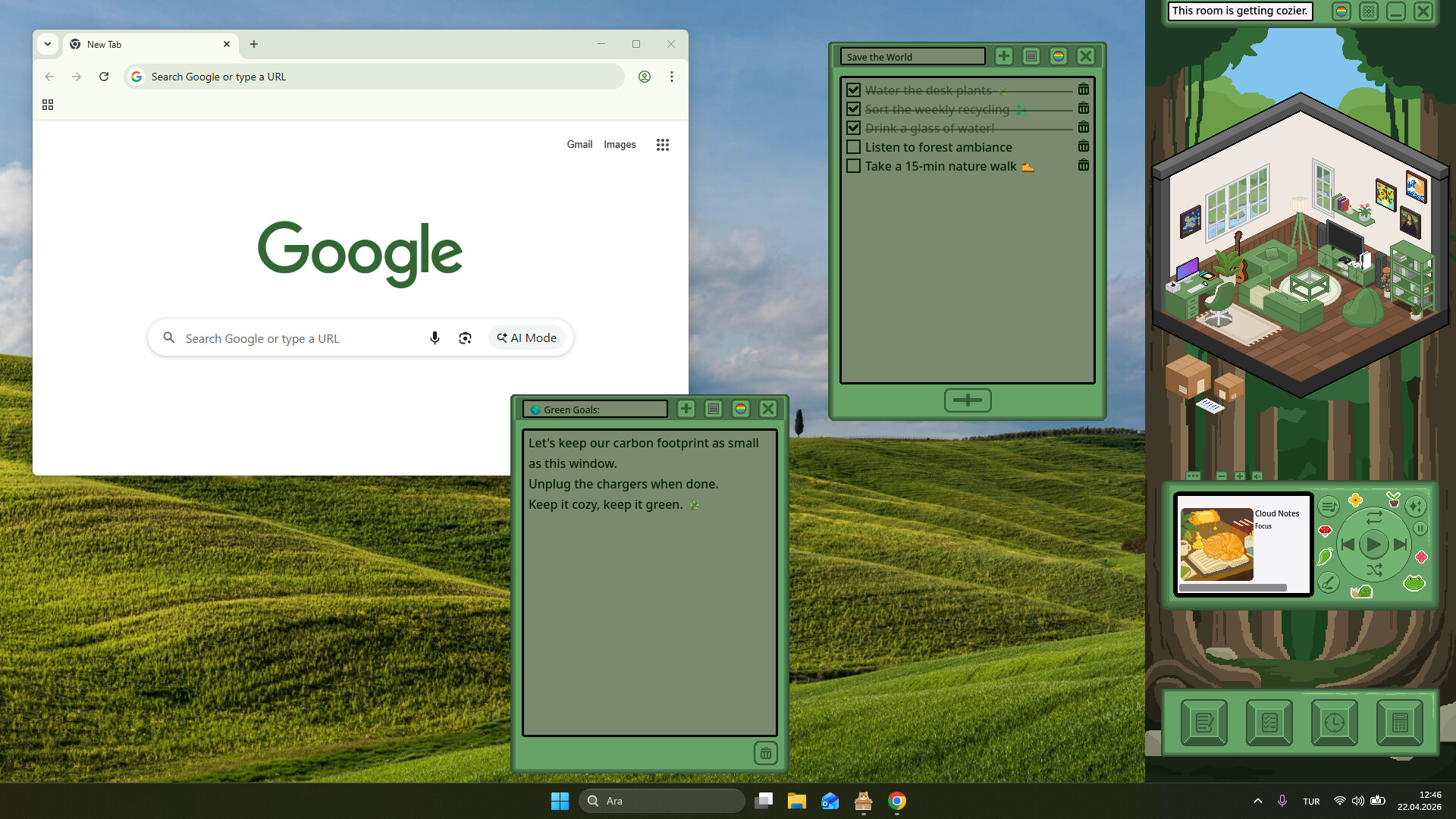Click trash icon in Green Goals note
Image resolution: width=1456 pixels, height=819 pixels.
(x=765, y=753)
